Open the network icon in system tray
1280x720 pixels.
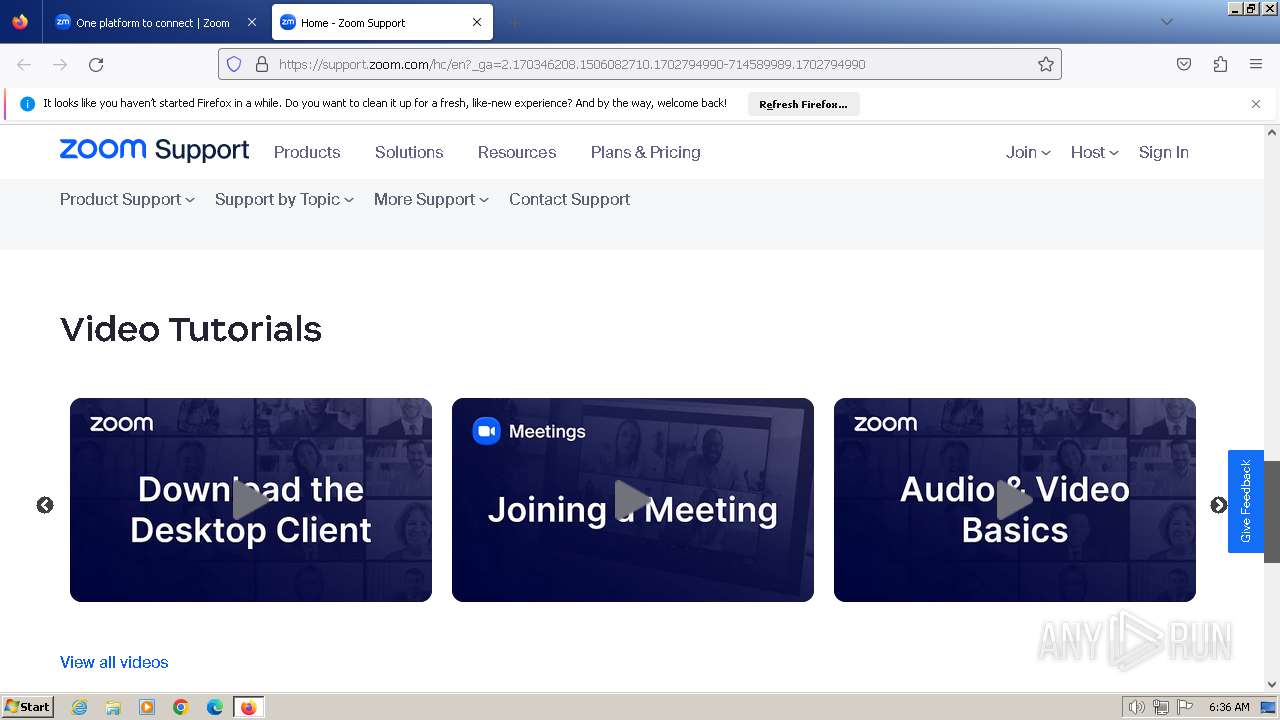tap(1160, 707)
